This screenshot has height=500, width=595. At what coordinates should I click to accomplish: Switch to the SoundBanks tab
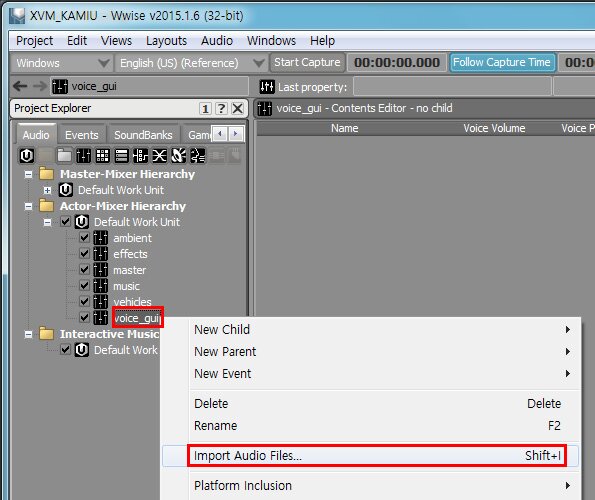(143, 135)
